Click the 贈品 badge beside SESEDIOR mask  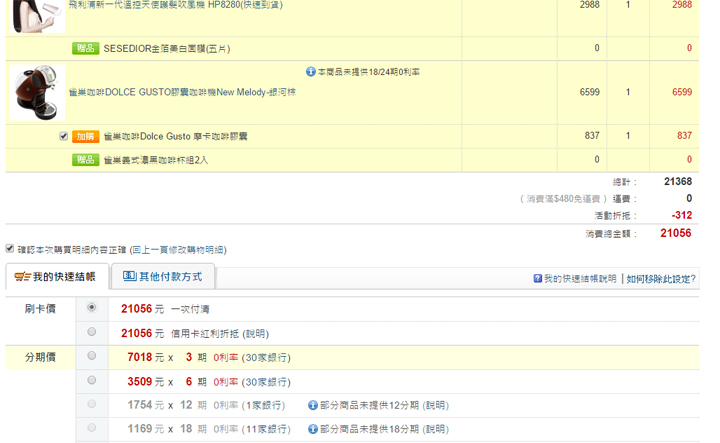[85, 48]
